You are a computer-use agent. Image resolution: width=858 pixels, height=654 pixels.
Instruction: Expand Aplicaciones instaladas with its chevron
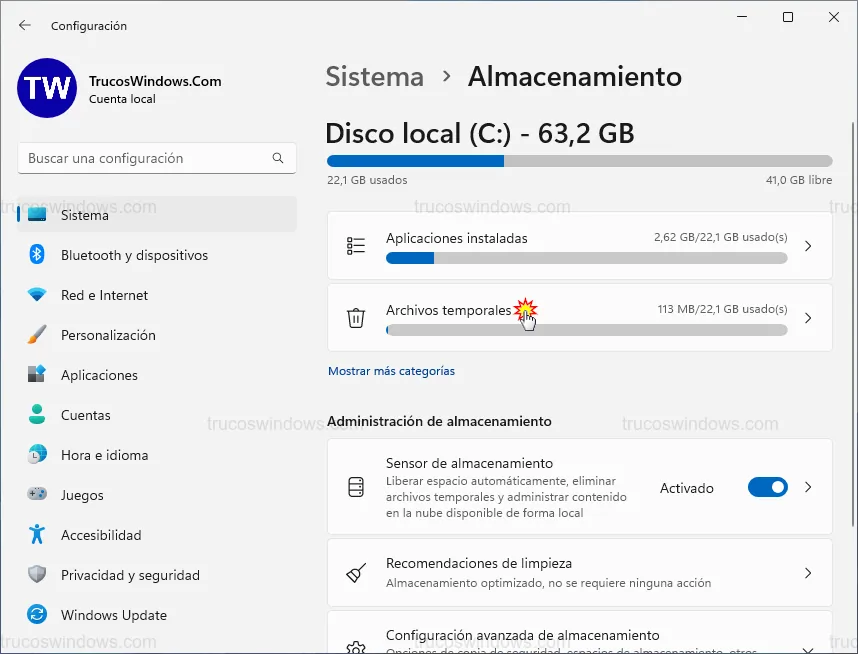click(808, 246)
